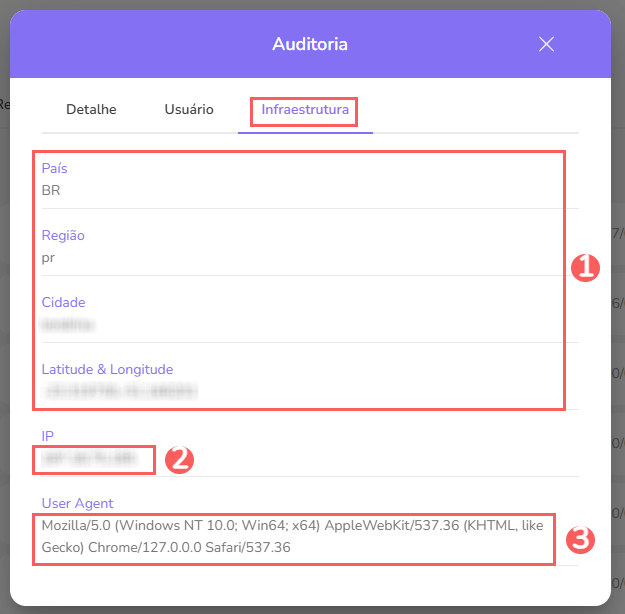Click the País field label
The height and width of the screenshot is (614, 625).
(55, 168)
